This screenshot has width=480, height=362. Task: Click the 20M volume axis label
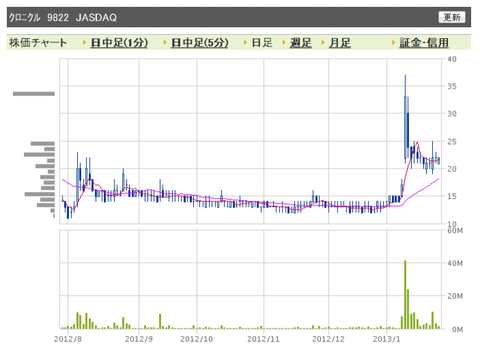(455, 296)
